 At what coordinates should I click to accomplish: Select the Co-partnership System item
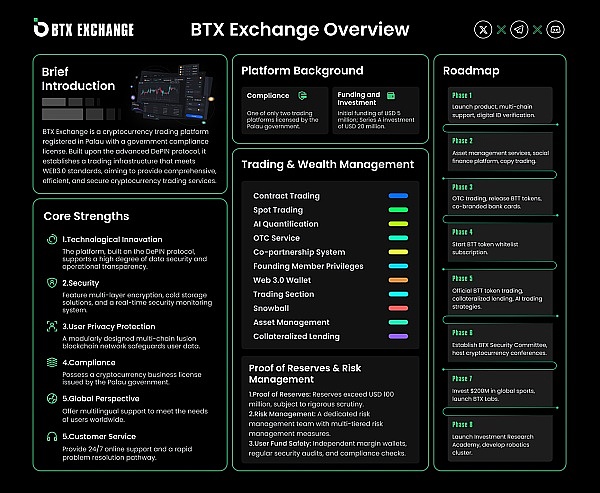(299, 252)
